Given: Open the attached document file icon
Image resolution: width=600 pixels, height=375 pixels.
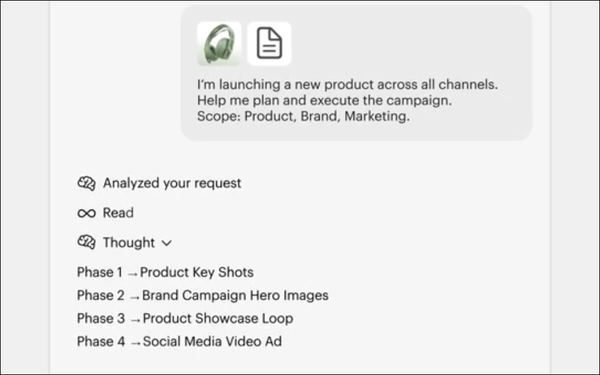Looking at the screenshot, I should 269,44.
